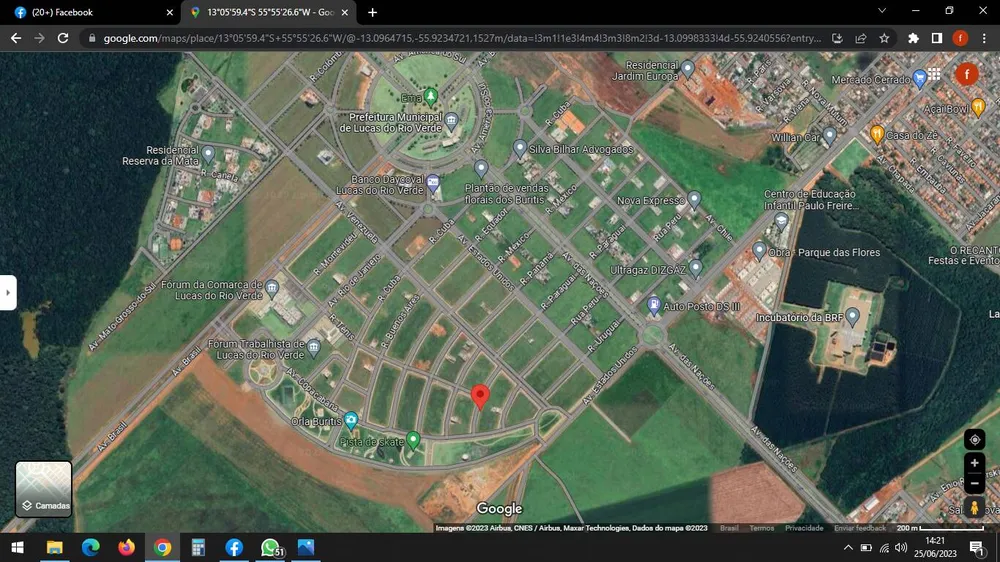Open the volume control in tray
The width and height of the screenshot is (1000, 562).
click(901, 547)
